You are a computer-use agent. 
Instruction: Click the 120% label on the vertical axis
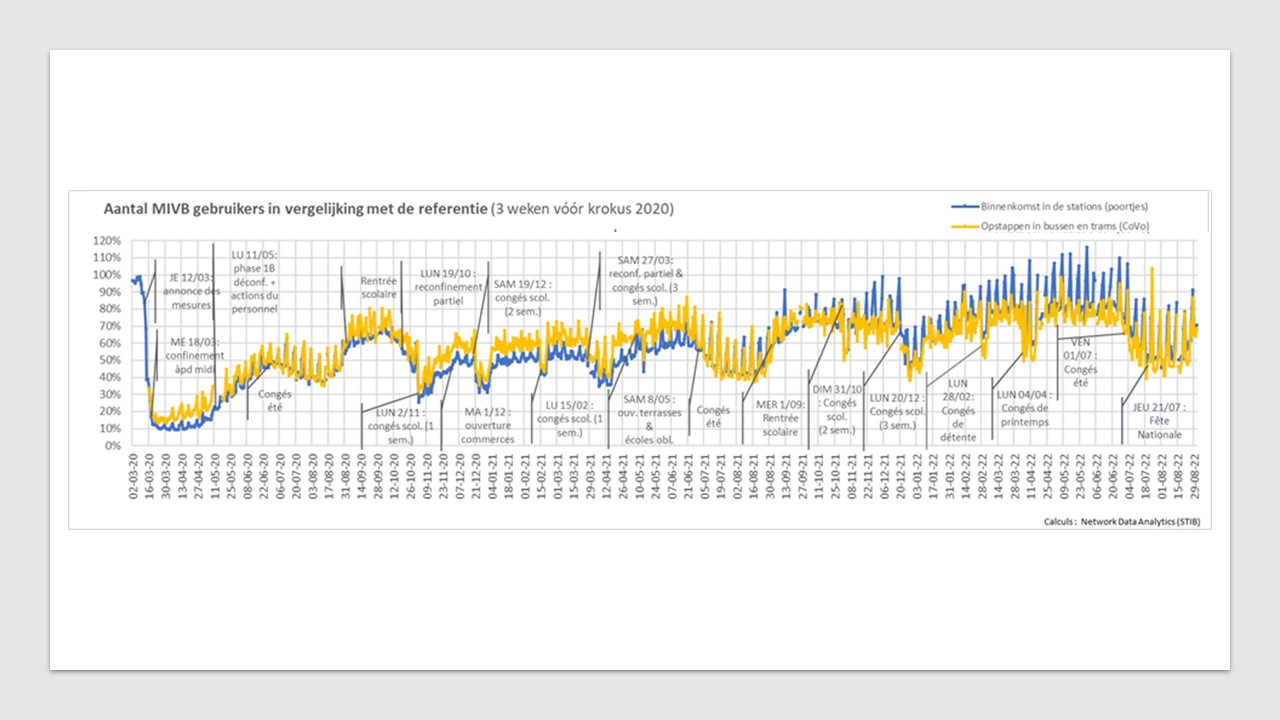[107, 241]
